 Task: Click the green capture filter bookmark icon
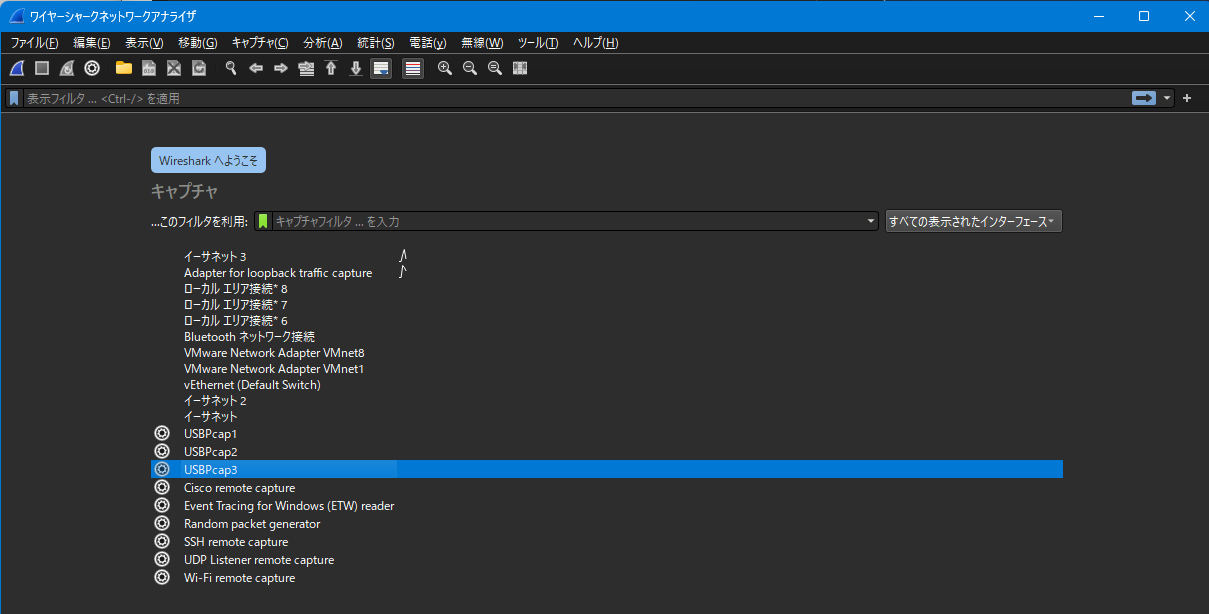click(x=263, y=221)
